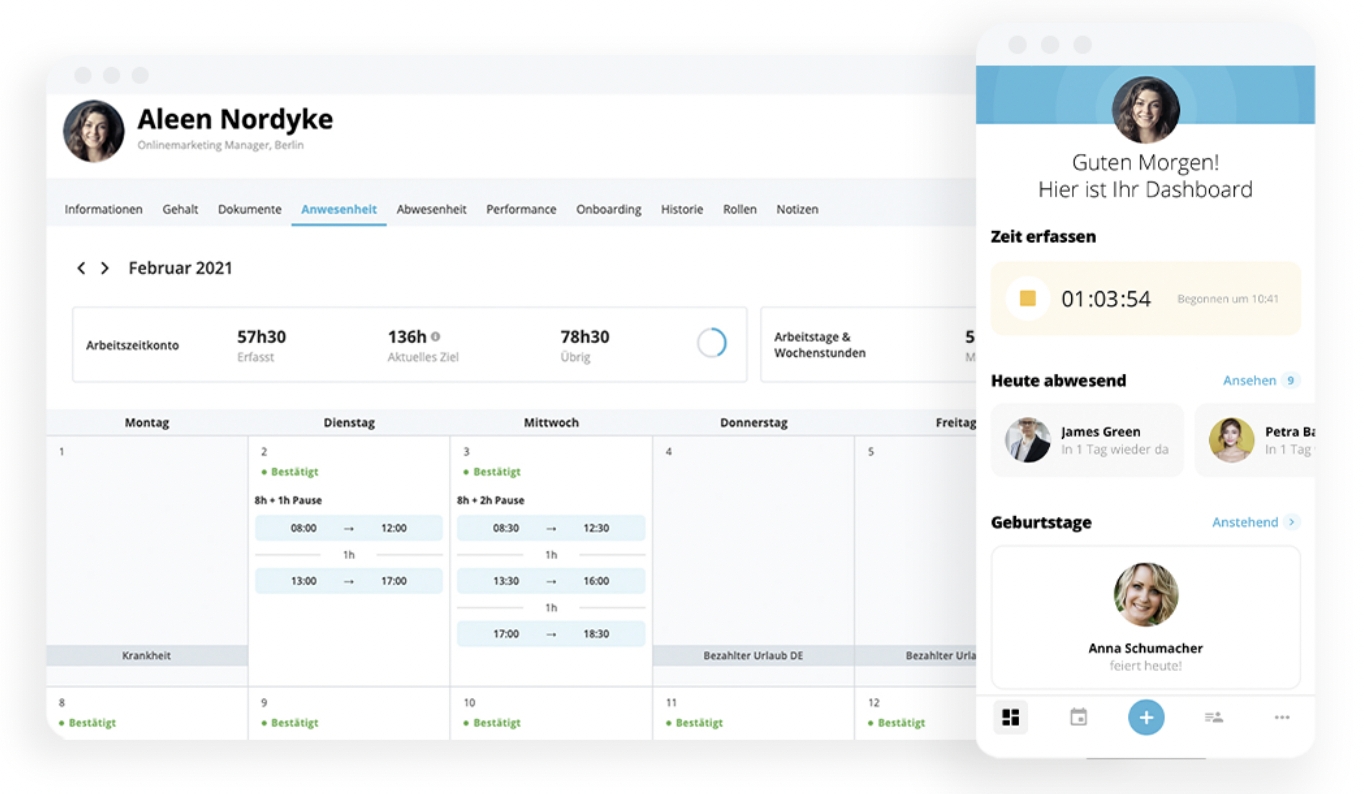Open the Onboarding tab
This screenshot has width=1364, height=794.
(608, 210)
